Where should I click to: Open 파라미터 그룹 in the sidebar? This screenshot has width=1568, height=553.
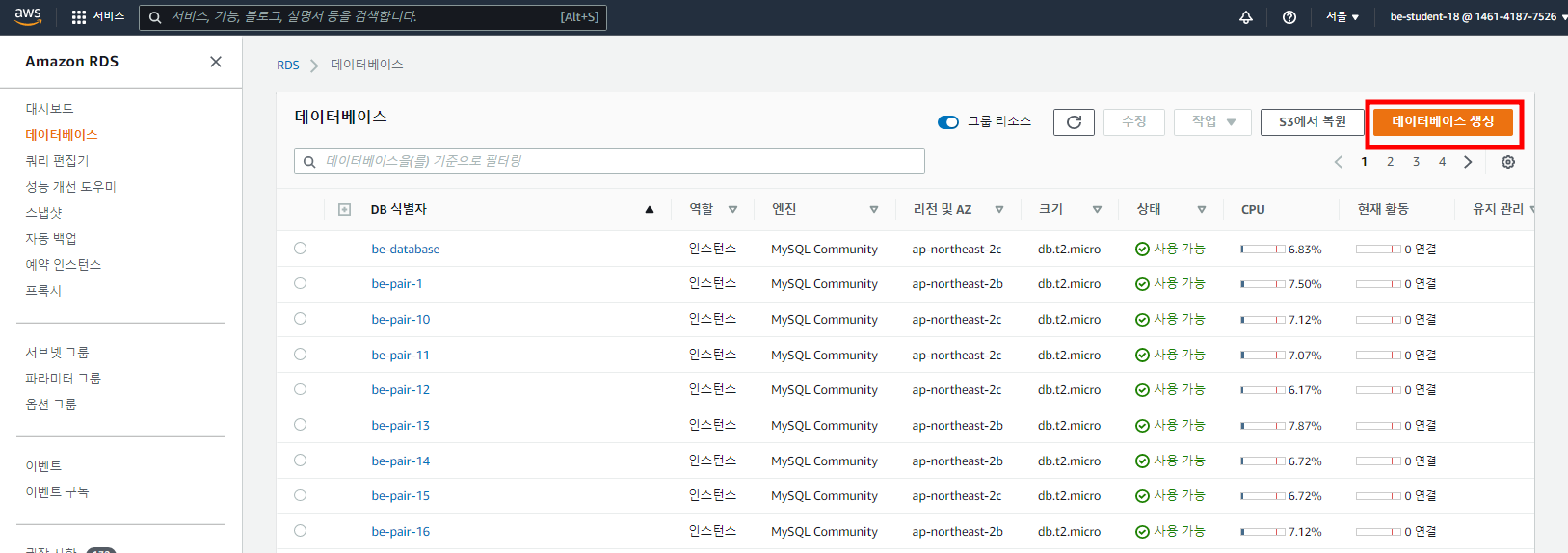coord(63,379)
